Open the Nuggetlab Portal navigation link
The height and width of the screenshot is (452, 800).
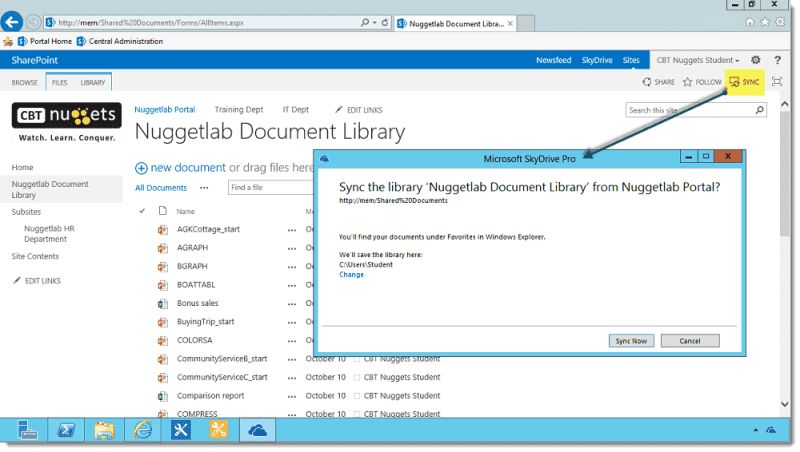165,110
